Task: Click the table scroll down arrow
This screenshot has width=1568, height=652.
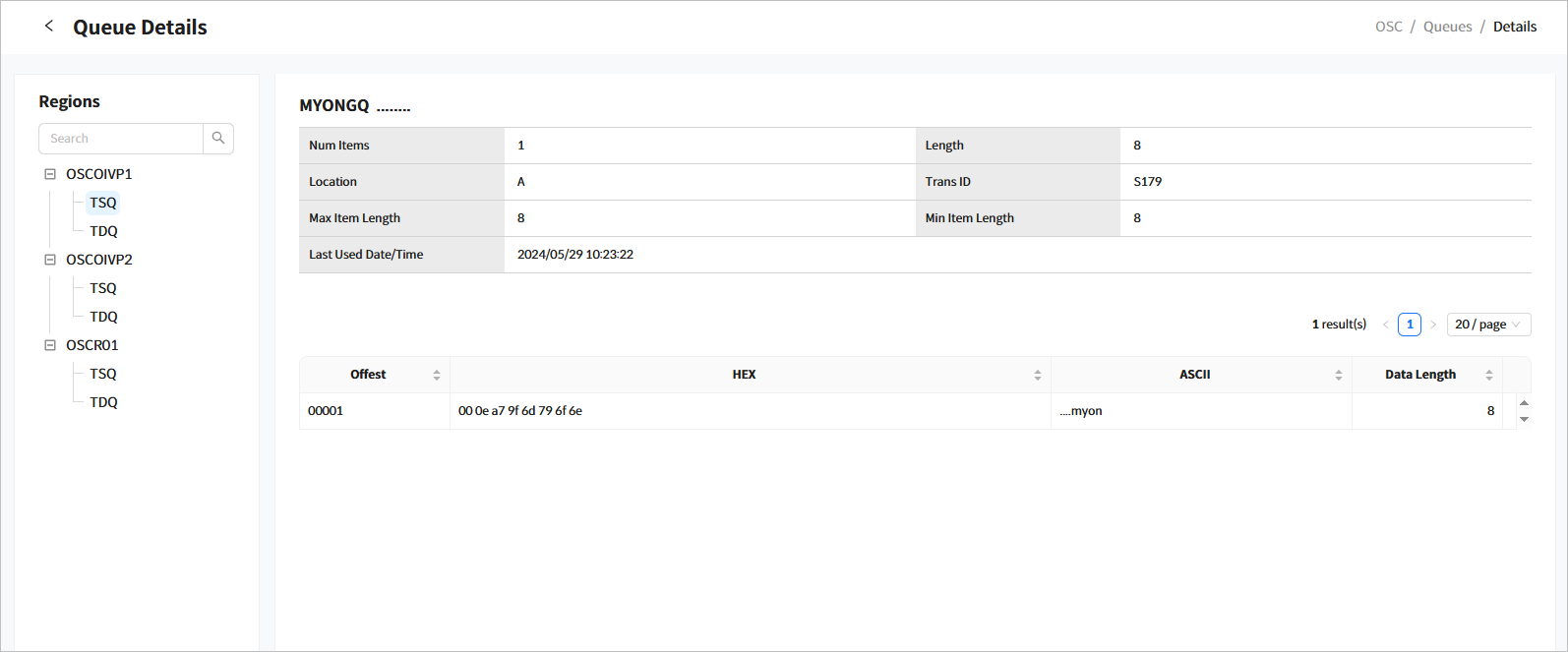Action: point(1524,420)
